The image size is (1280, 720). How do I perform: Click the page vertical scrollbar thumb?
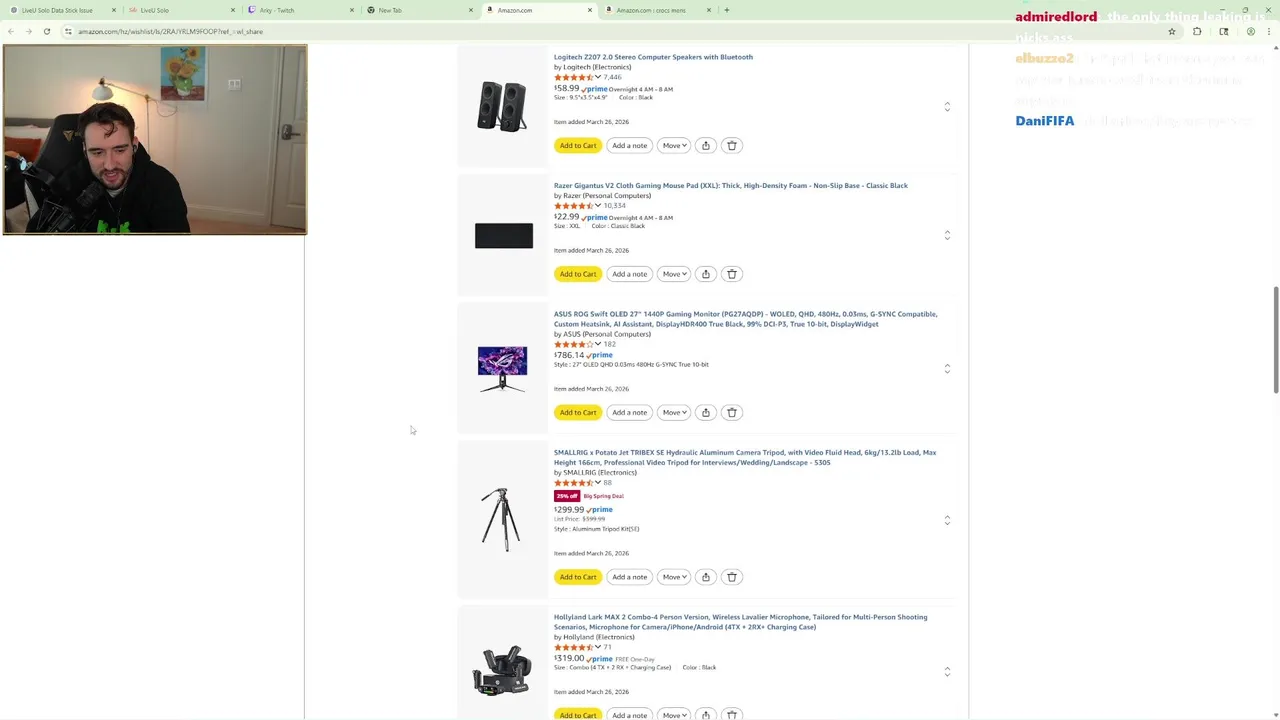pyautogui.click(x=1275, y=340)
